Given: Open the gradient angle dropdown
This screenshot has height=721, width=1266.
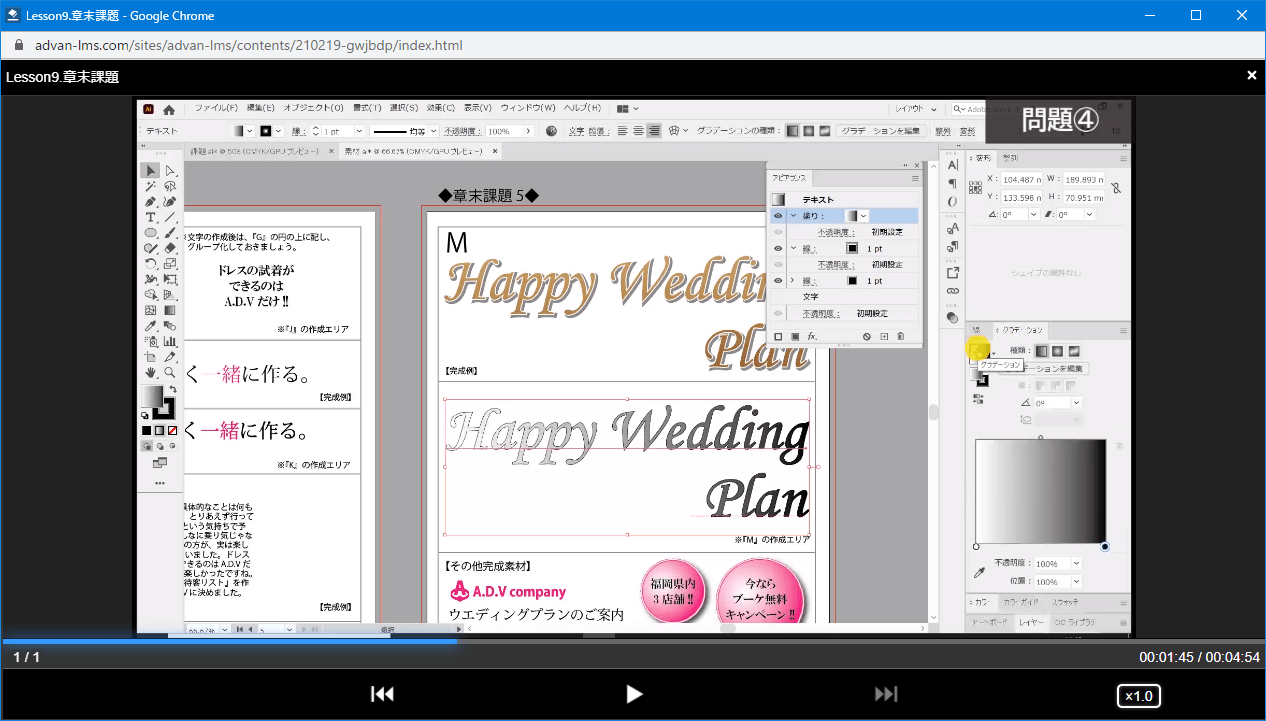Looking at the screenshot, I should [1076, 402].
